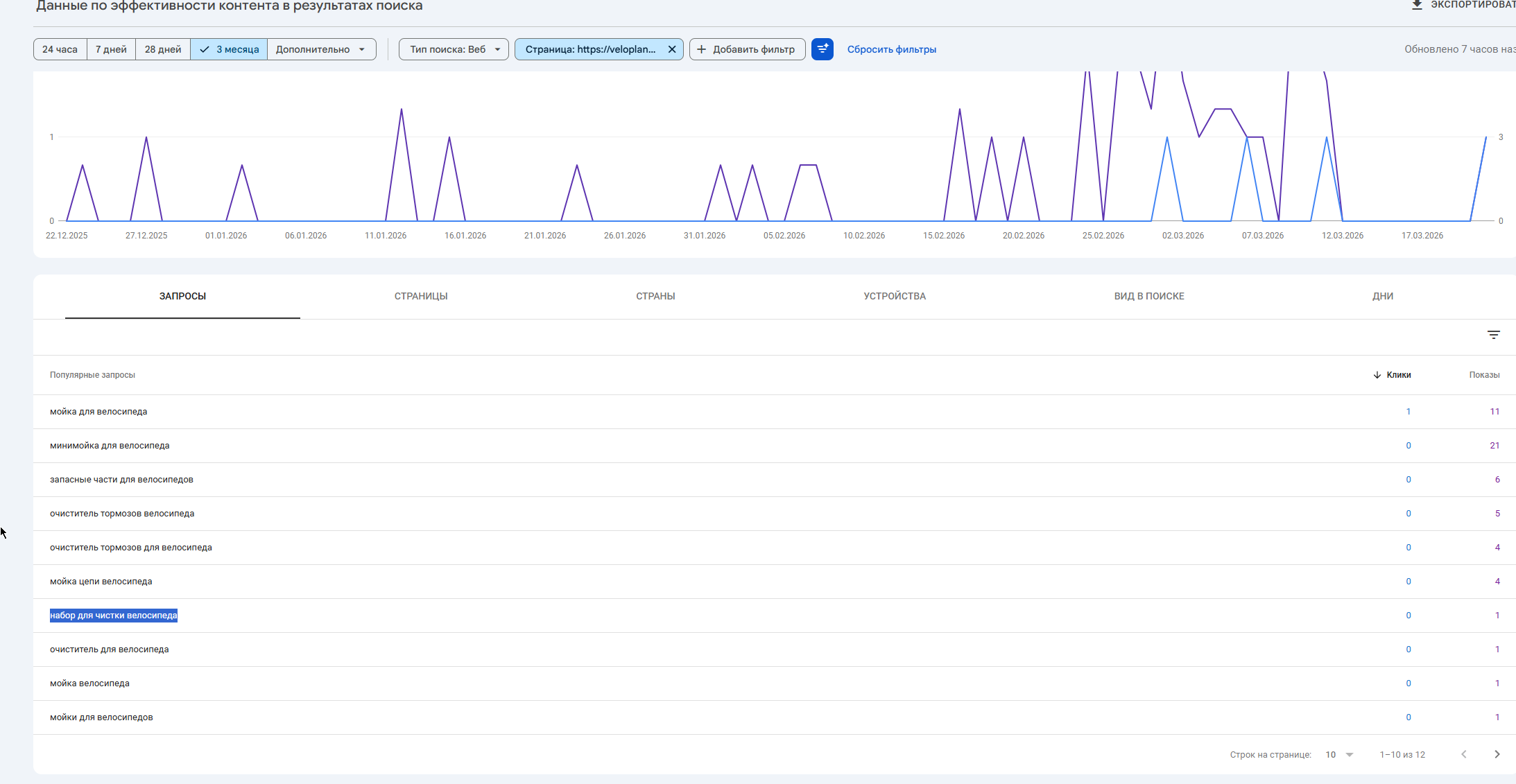
Task: Expand the Дополнительно date dropdown
Action: click(x=321, y=49)
